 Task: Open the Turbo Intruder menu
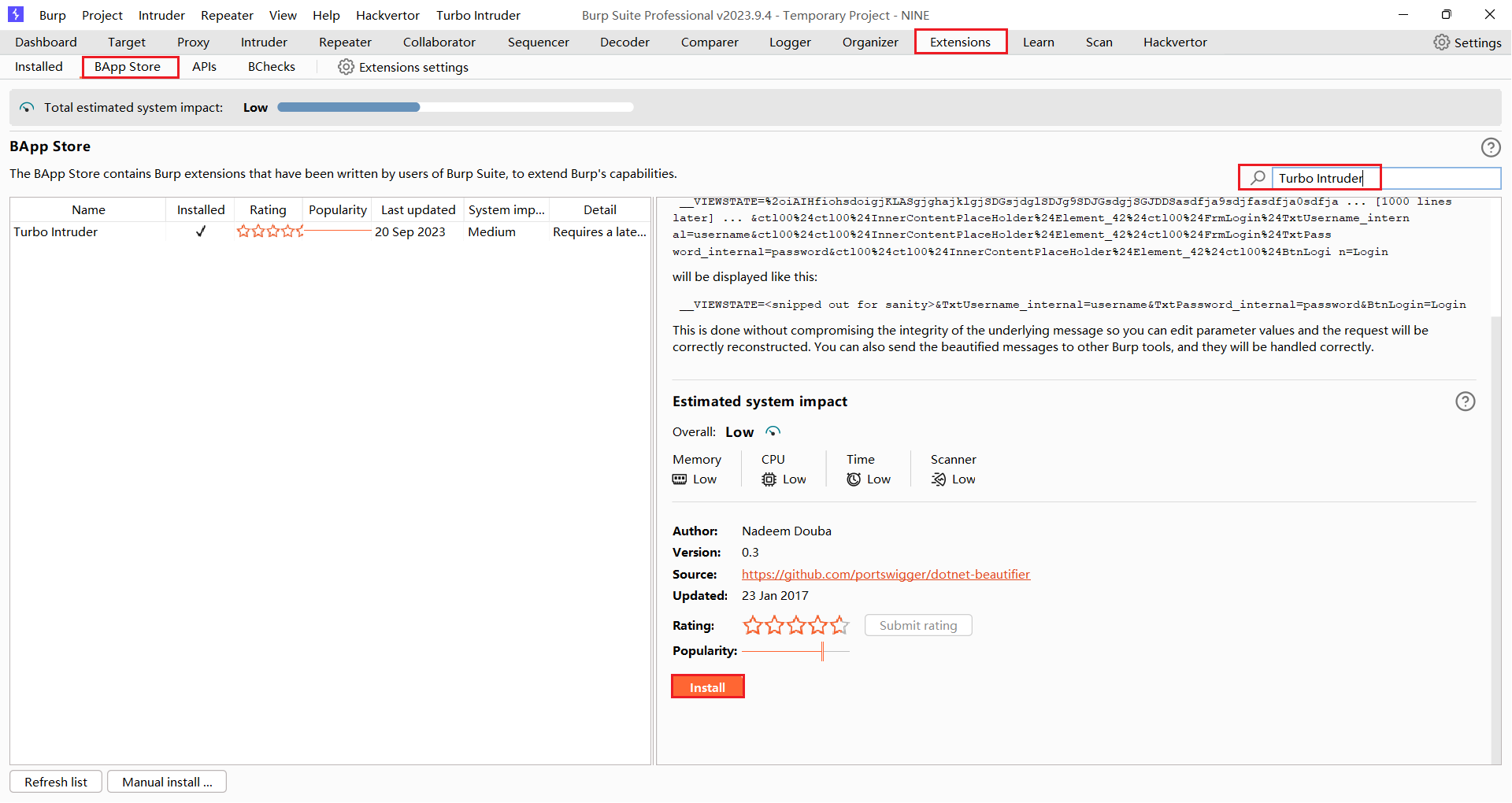tap(478, 15)
